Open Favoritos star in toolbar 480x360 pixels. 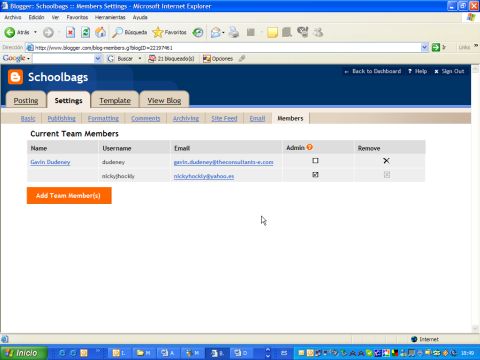[169, 32]
